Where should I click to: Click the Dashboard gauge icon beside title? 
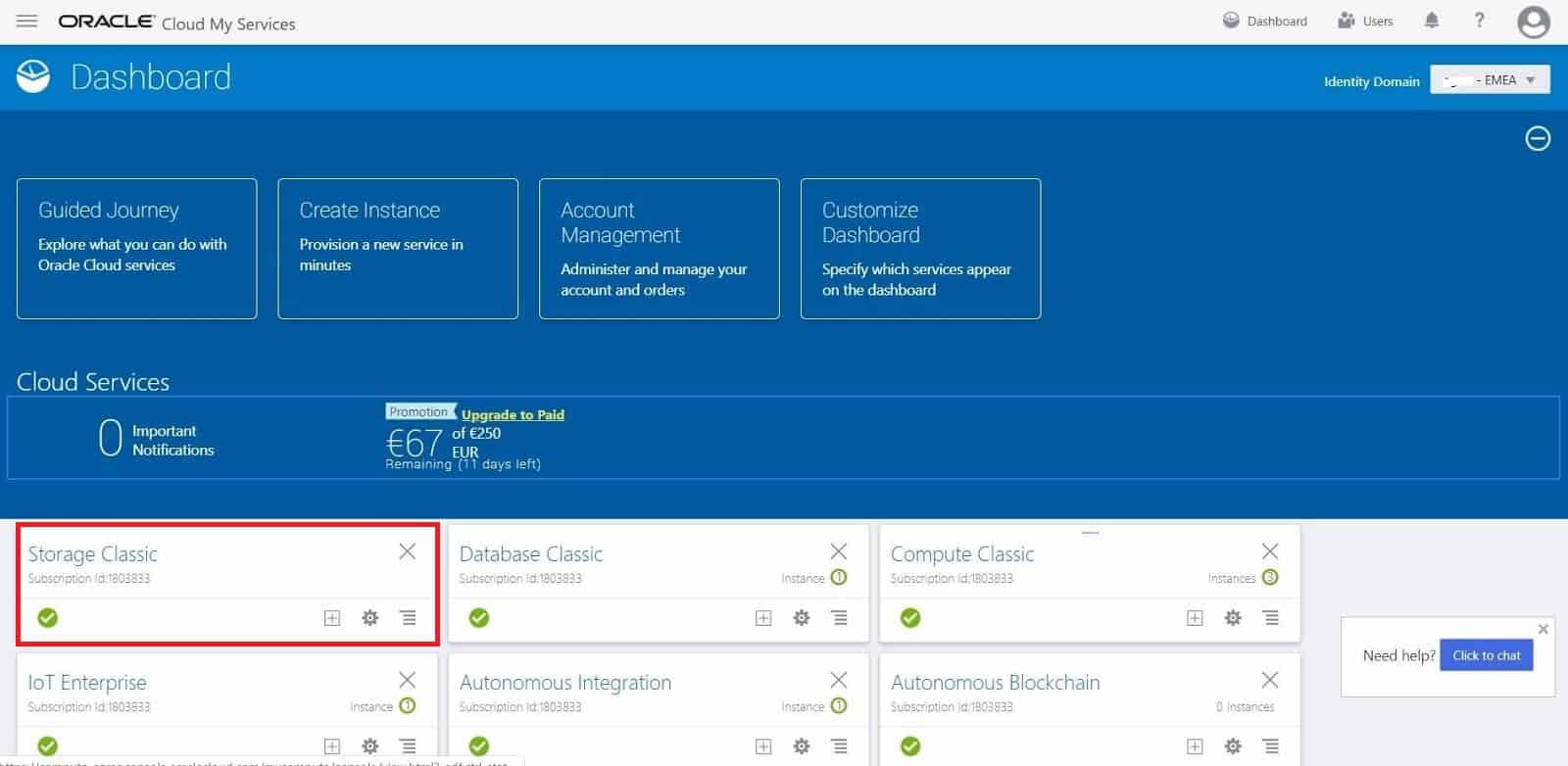pos(33,76)
